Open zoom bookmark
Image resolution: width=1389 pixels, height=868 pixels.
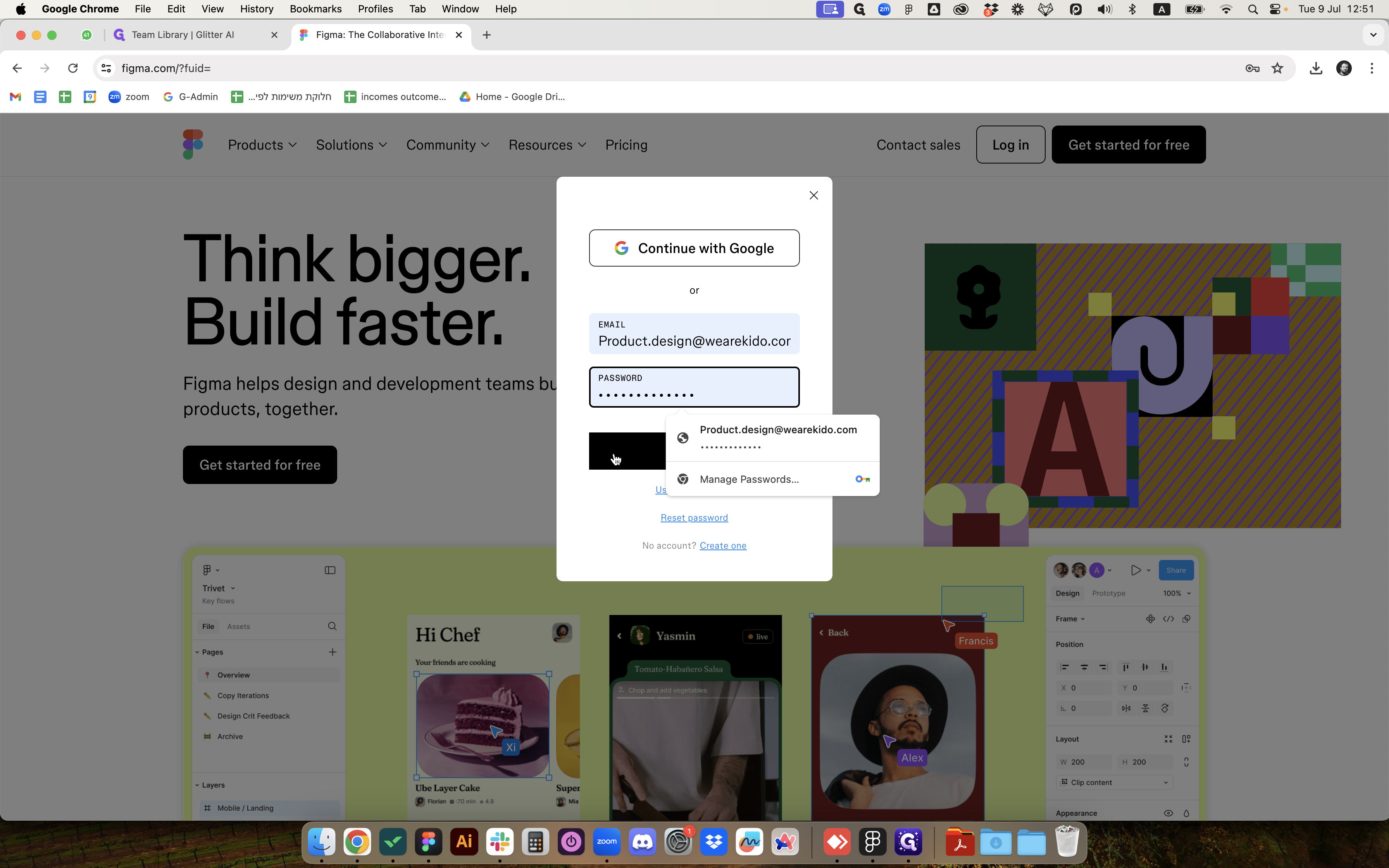(129, 96)
